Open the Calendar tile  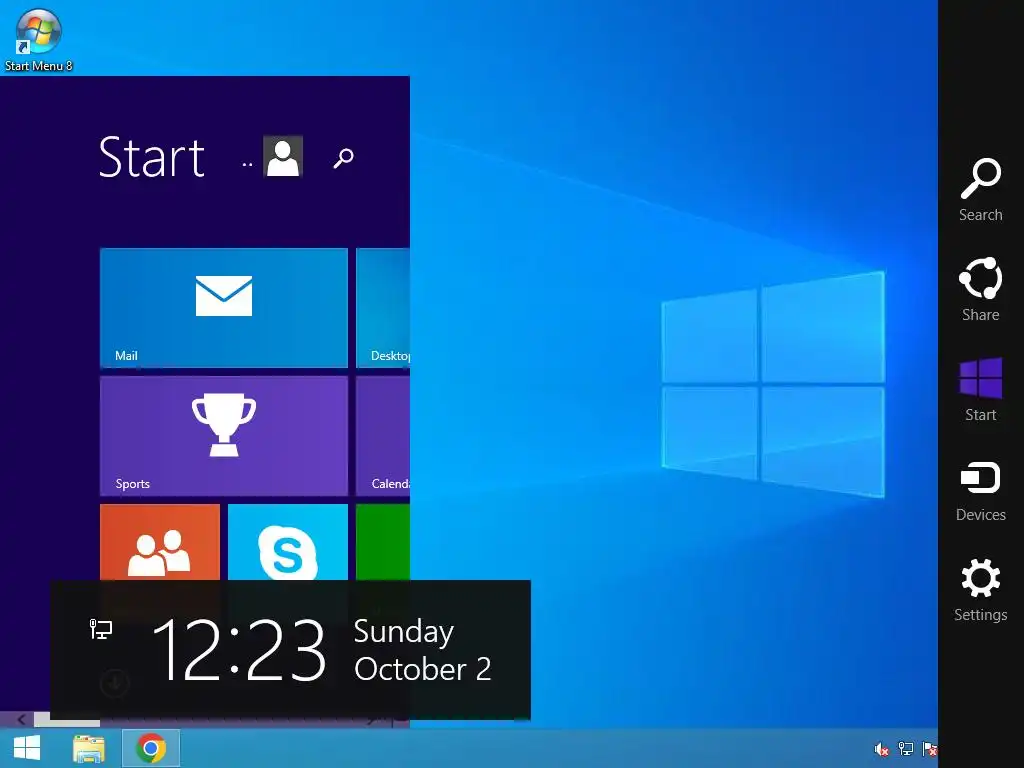click(383, 436)
